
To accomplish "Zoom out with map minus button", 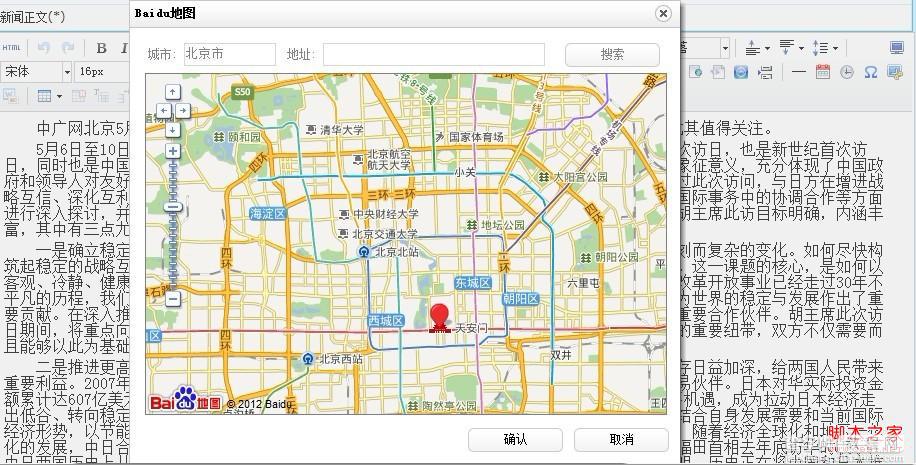I will click(173, 300).
